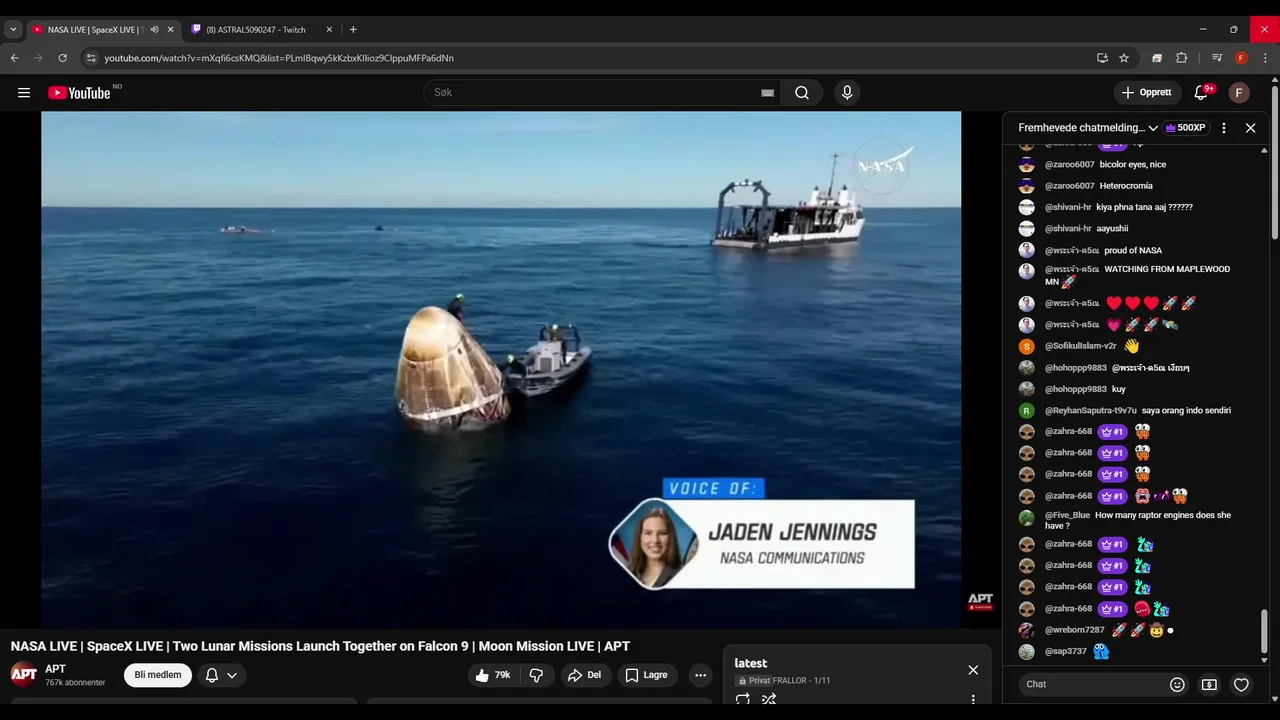Activate voice search microphone
The width and height of the screenshot is (1280, 720).
847,93
